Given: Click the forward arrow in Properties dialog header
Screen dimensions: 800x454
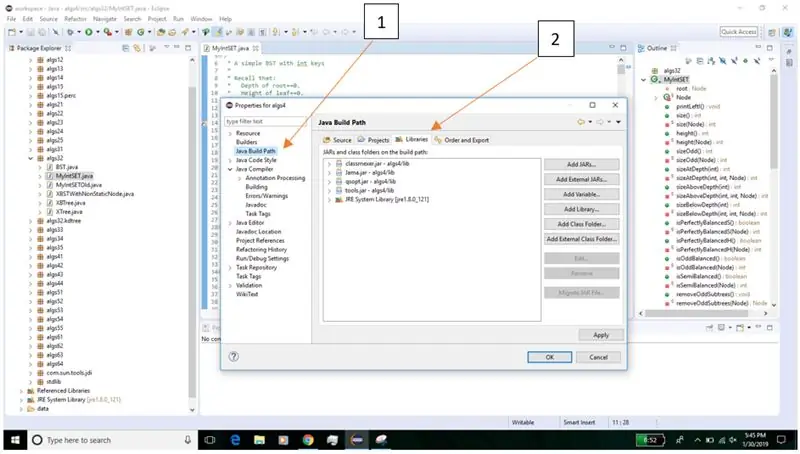Looking at the screenshot, I should click(601, 122).
